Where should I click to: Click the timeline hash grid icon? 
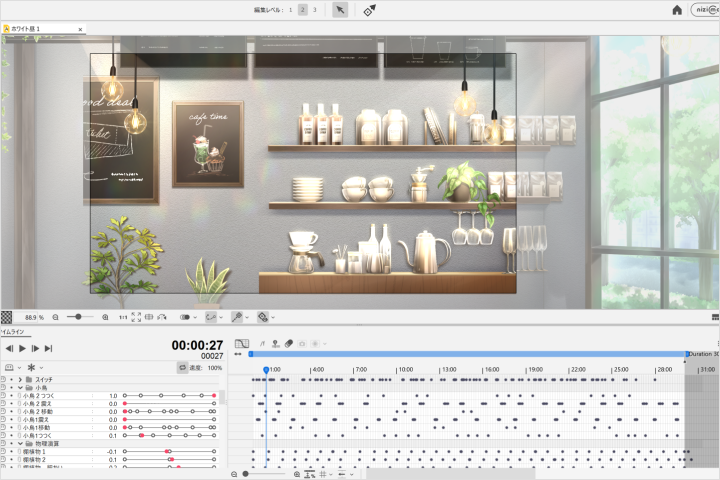click(x=323, y=474)
